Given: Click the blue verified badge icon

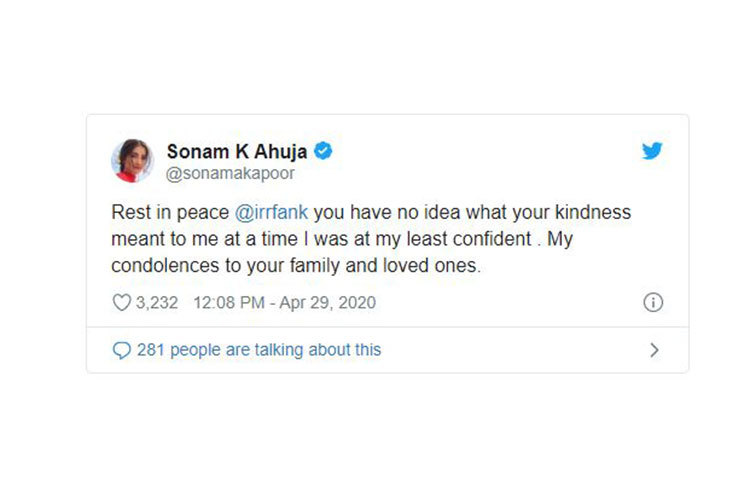Looking at the screenshot, I should coord(324,151).
